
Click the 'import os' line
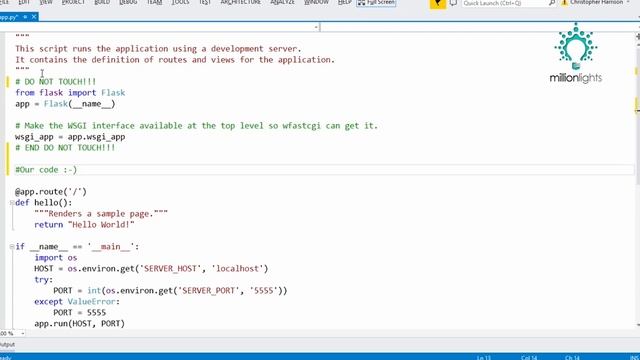pos(56,258)
